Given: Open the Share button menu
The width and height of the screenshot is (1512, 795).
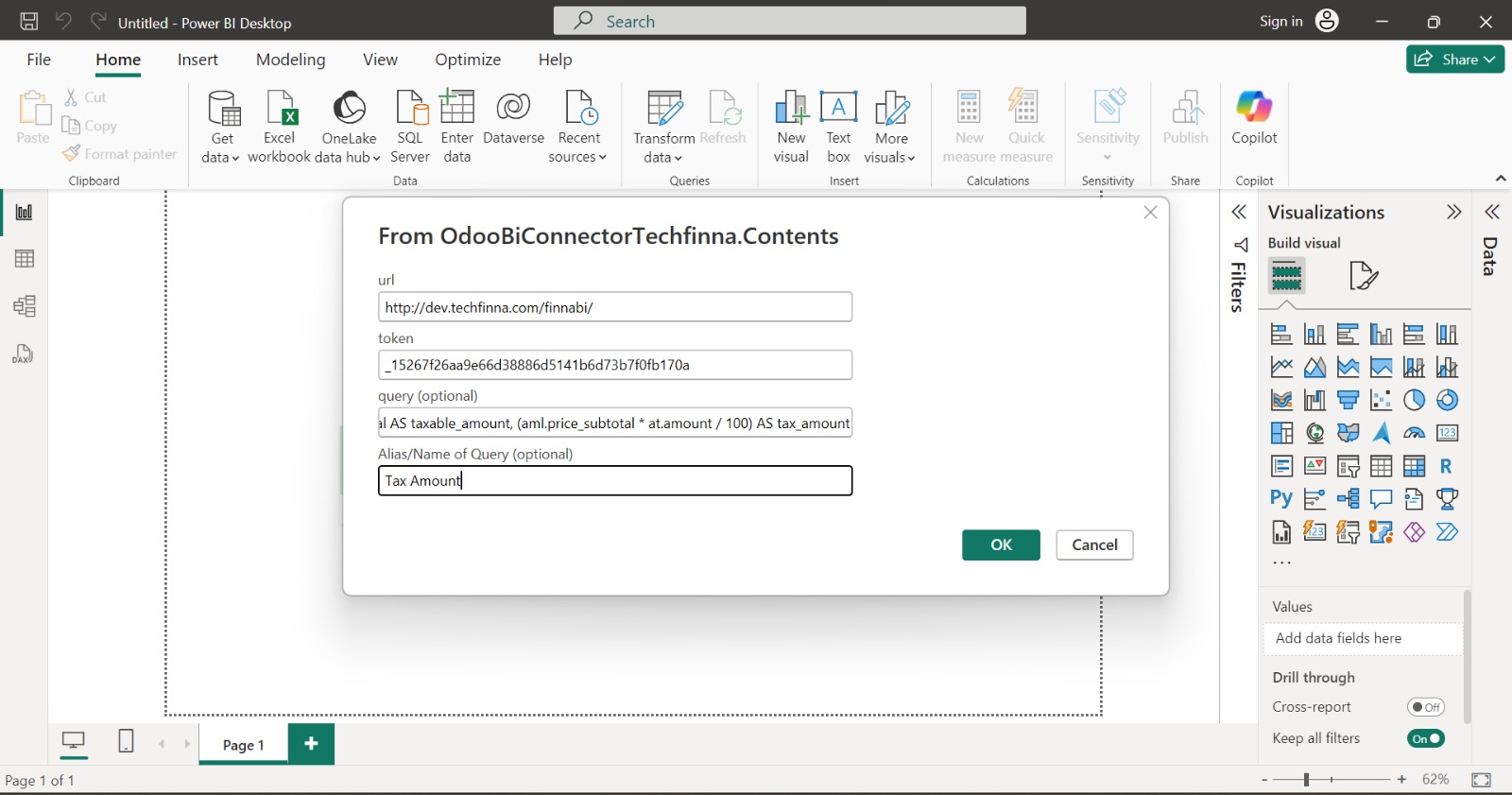Looking at the screenshot, I should click(x=1455, y=59).
